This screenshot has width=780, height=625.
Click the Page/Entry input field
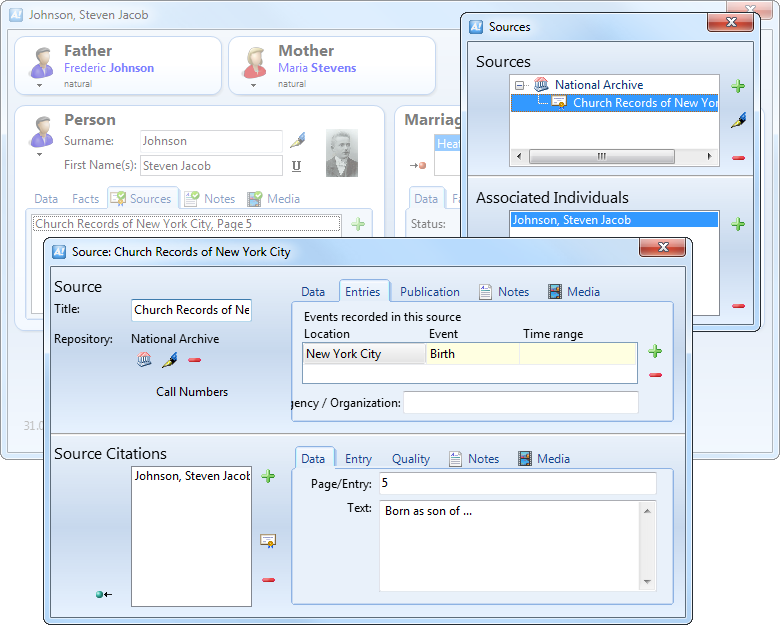pos(516,484)
